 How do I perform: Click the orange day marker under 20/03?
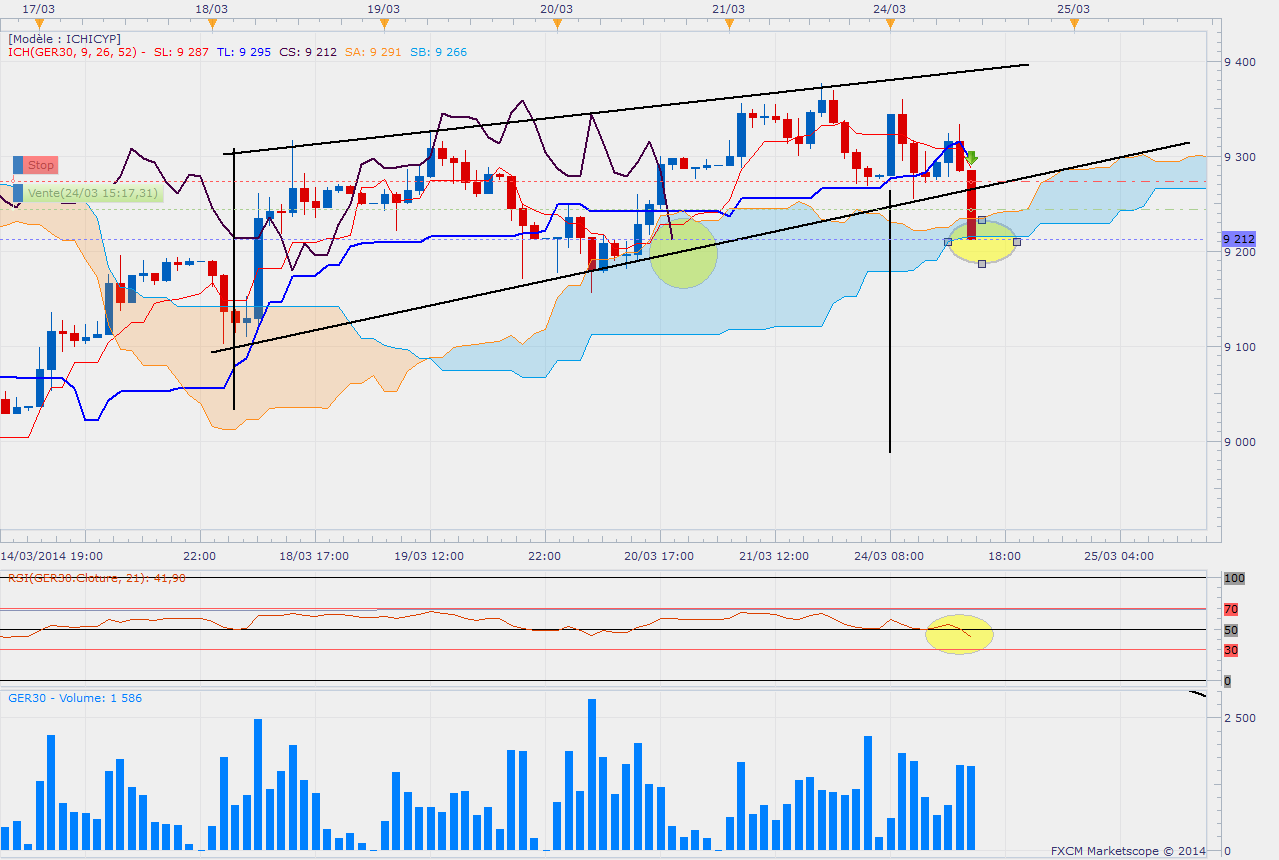[556, 23]
